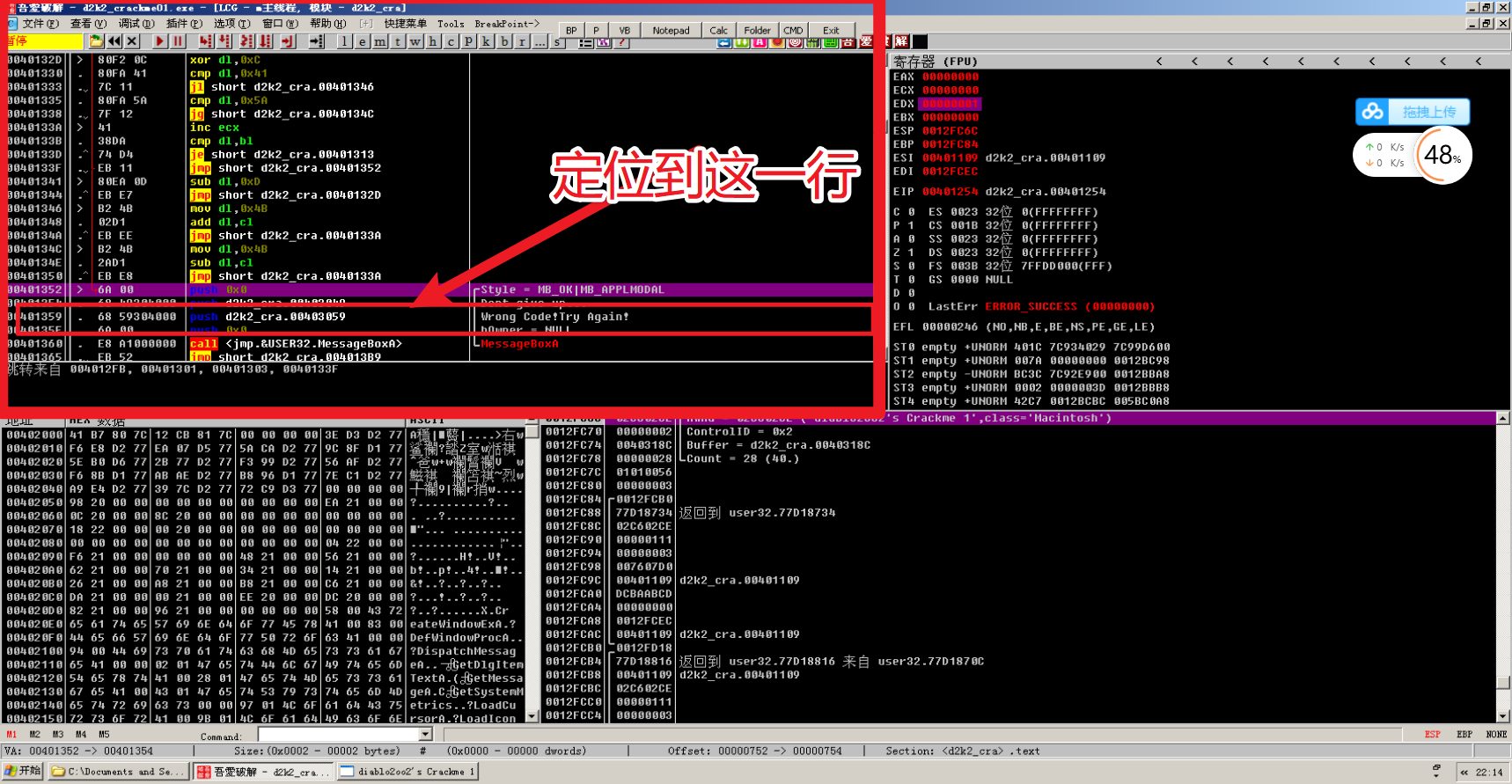The width and height of the screenshot is (1512, 784).
Task: Click the open file folder icon
Action: 96,41
